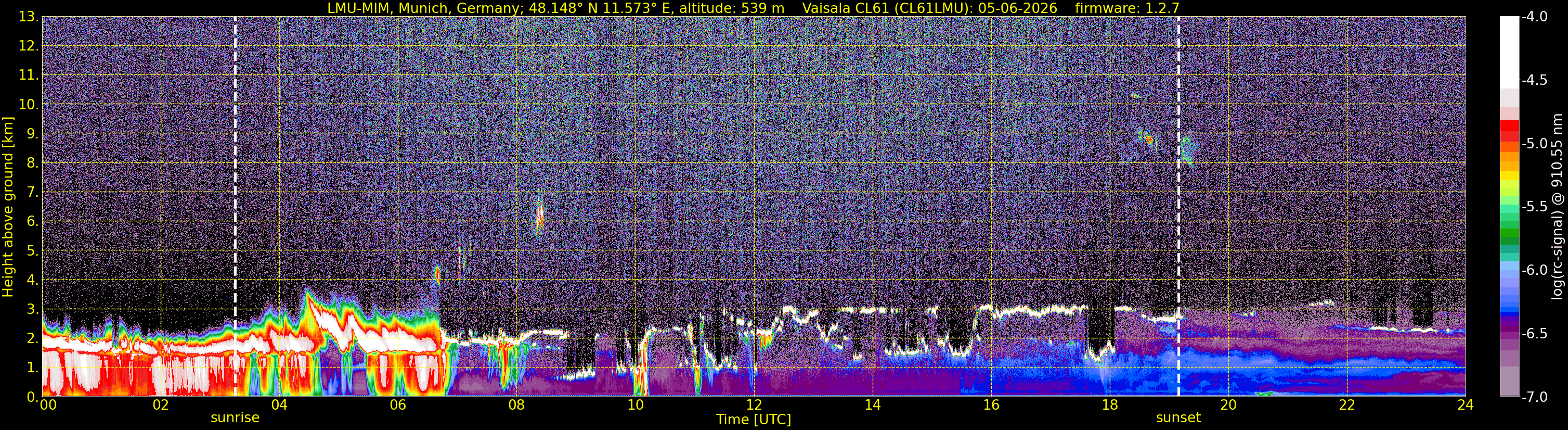Click the date "05-06-2026" in the title
The image size is (1568, 430).
1018,8
